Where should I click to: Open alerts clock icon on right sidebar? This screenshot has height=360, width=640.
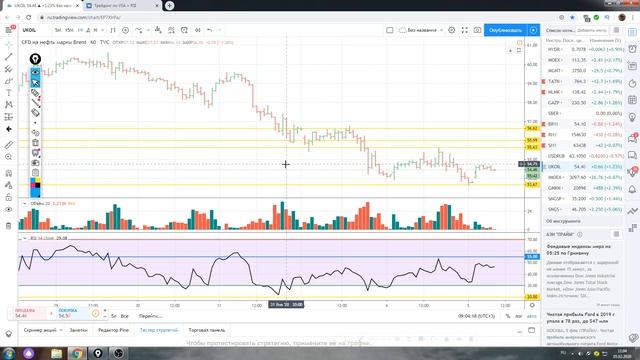pyautogui.click(x=632, y=49)
